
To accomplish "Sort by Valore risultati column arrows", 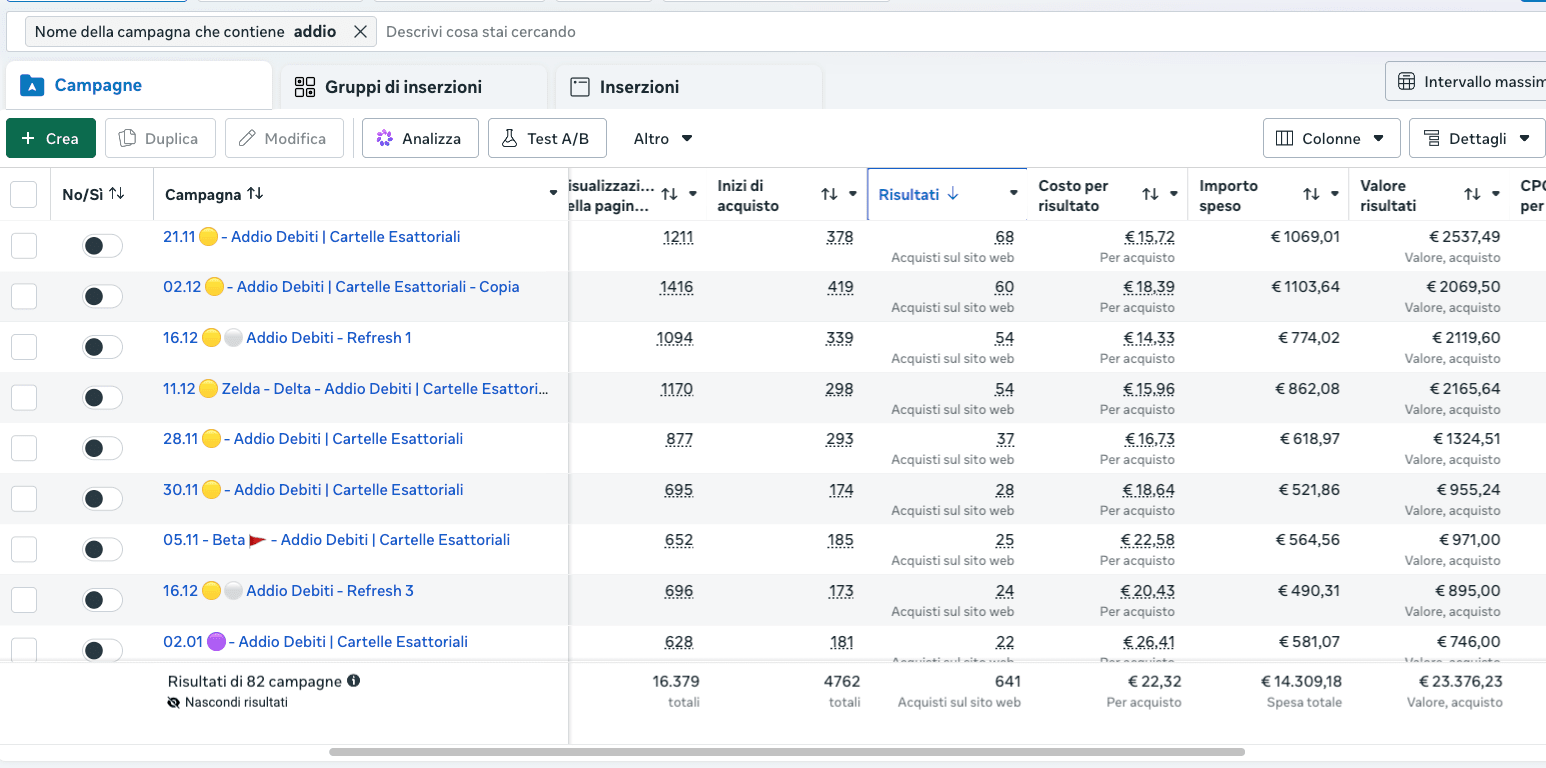I will [1473, 194].
